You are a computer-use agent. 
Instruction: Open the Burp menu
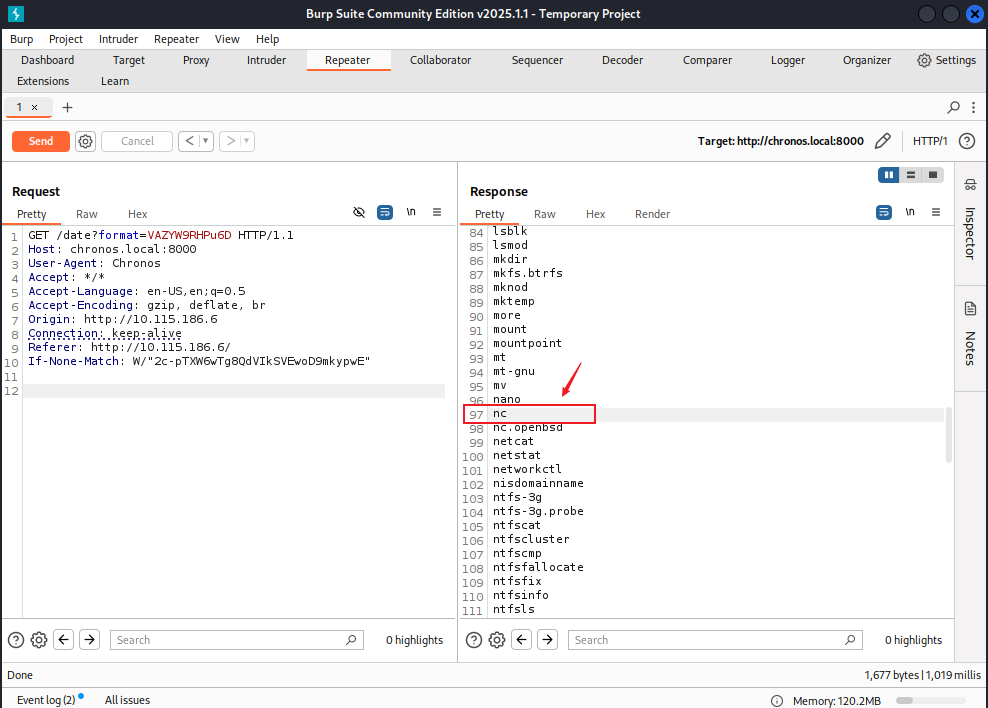tap(21, 39)
